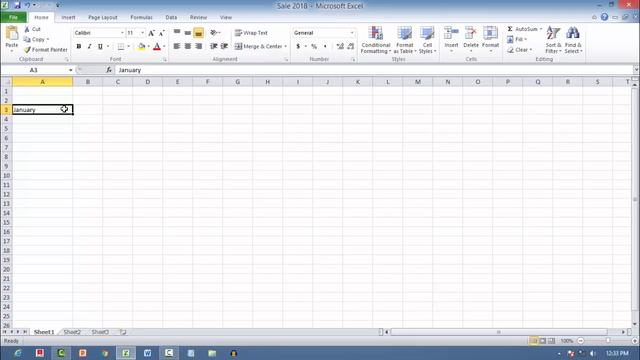The width and height of the screenshot is (640, 360).
Task: Click the Delete cells icon
Action: click(x=471, y=33)
